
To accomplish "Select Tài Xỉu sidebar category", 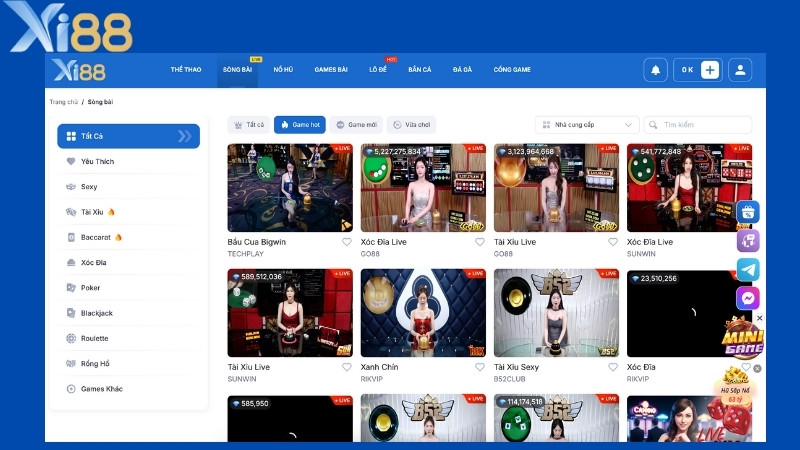I will pos(129,212).
